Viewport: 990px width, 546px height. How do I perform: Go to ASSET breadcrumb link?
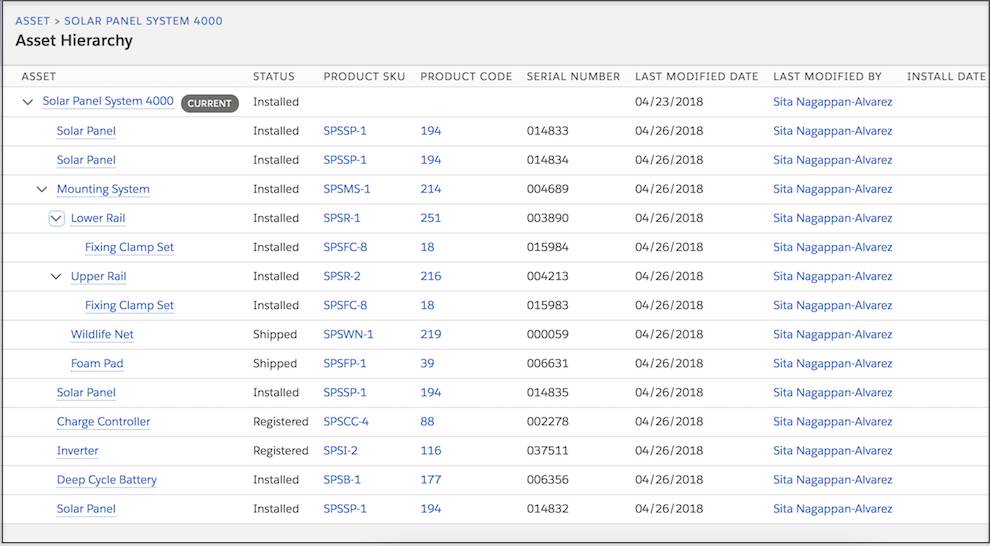32,21
